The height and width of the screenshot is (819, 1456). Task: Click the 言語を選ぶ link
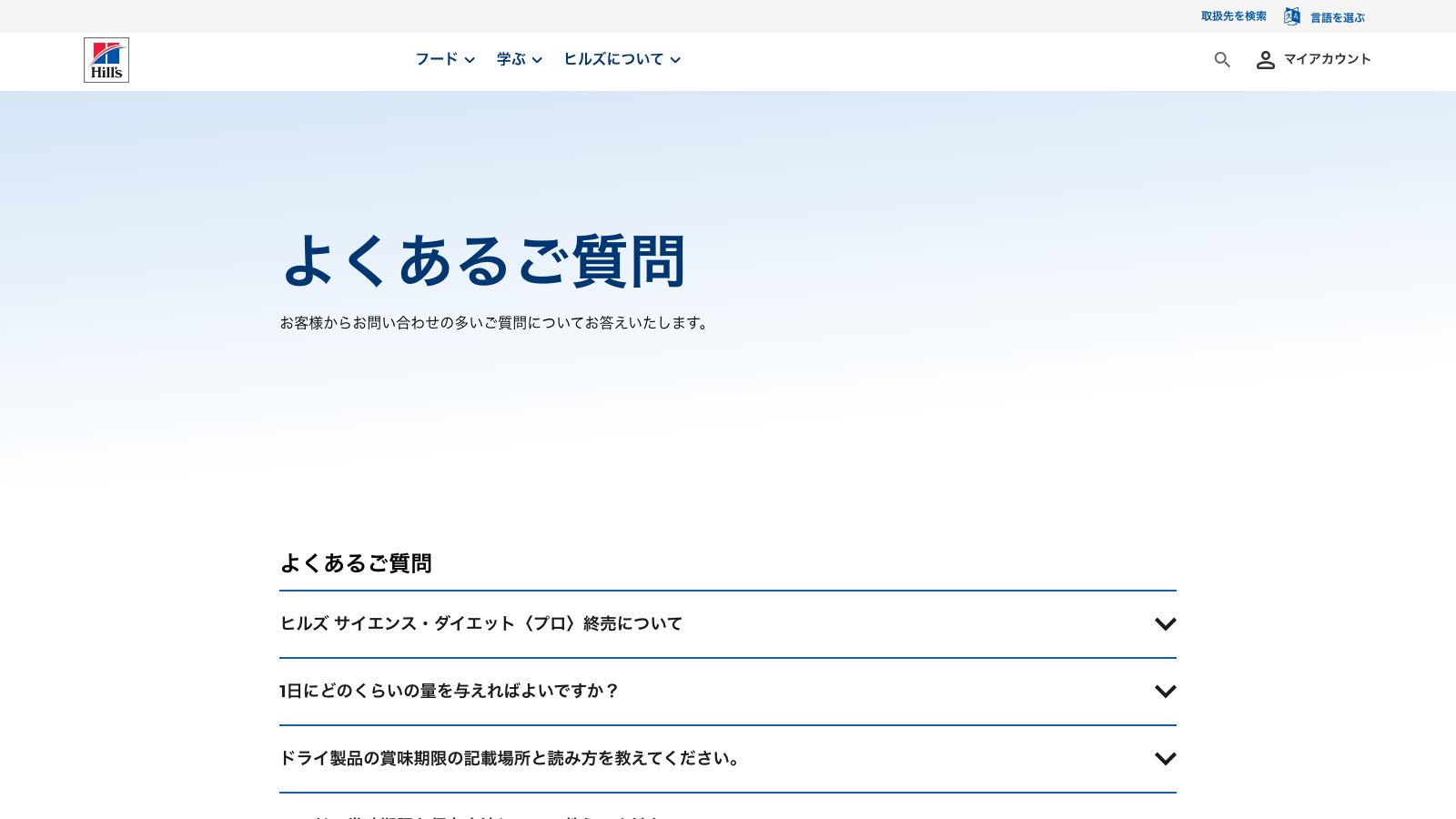coord(1338,17)
